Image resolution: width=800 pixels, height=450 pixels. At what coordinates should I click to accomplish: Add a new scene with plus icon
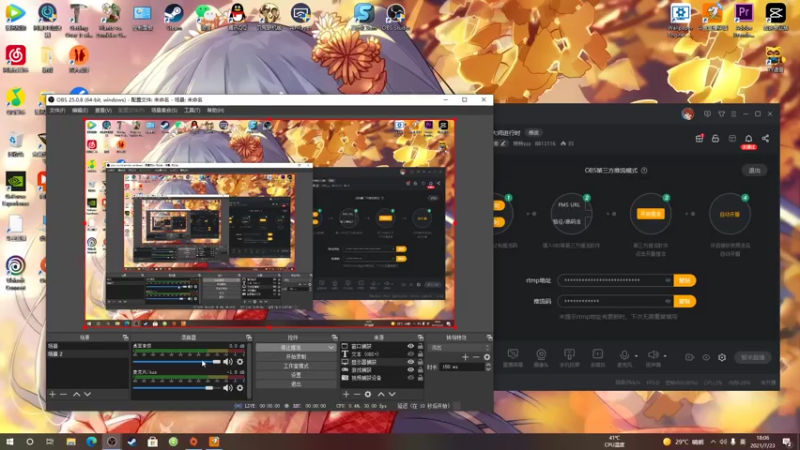(x=53, y=394)
